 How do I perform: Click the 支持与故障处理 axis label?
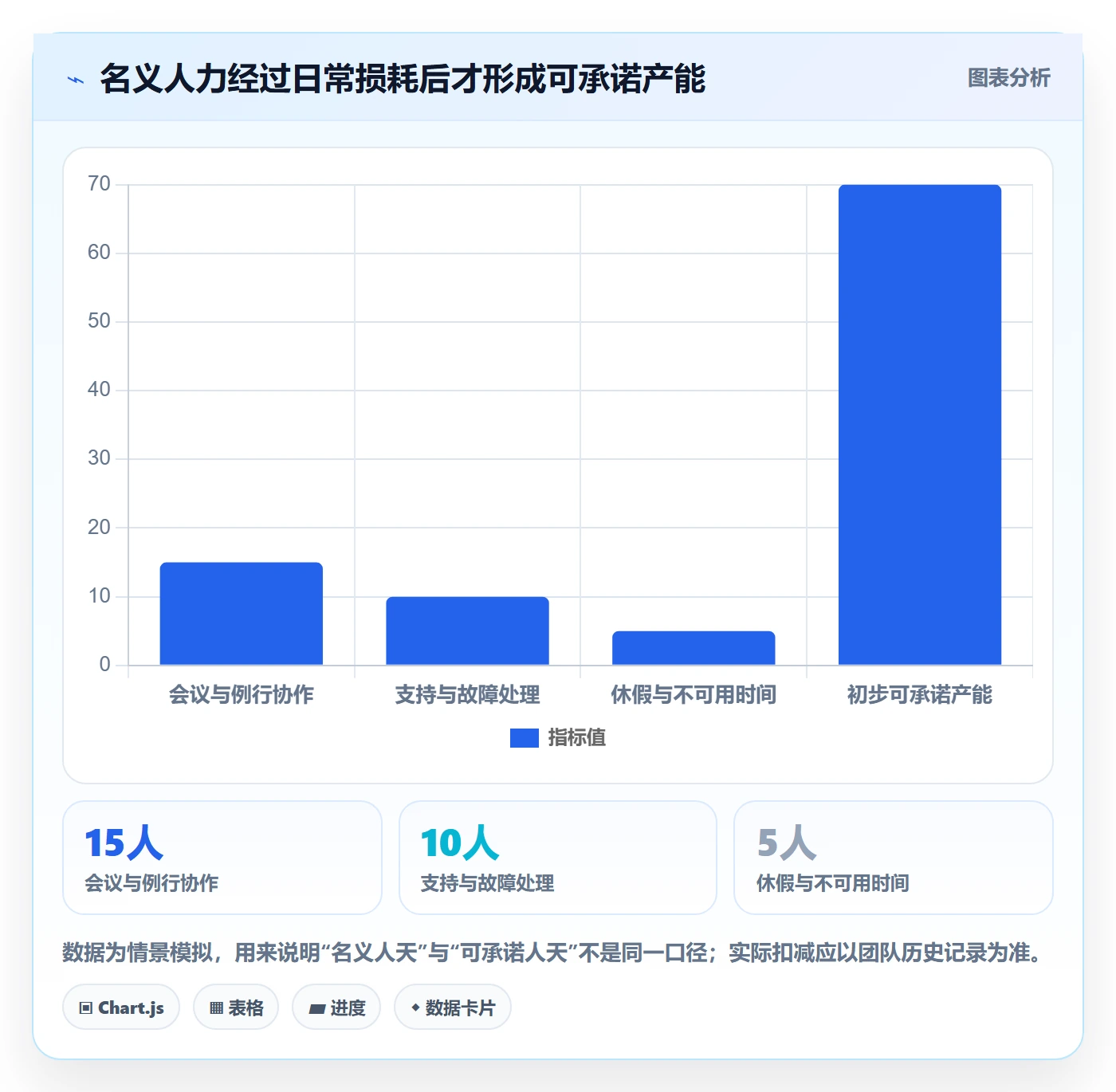click(467, 695)
